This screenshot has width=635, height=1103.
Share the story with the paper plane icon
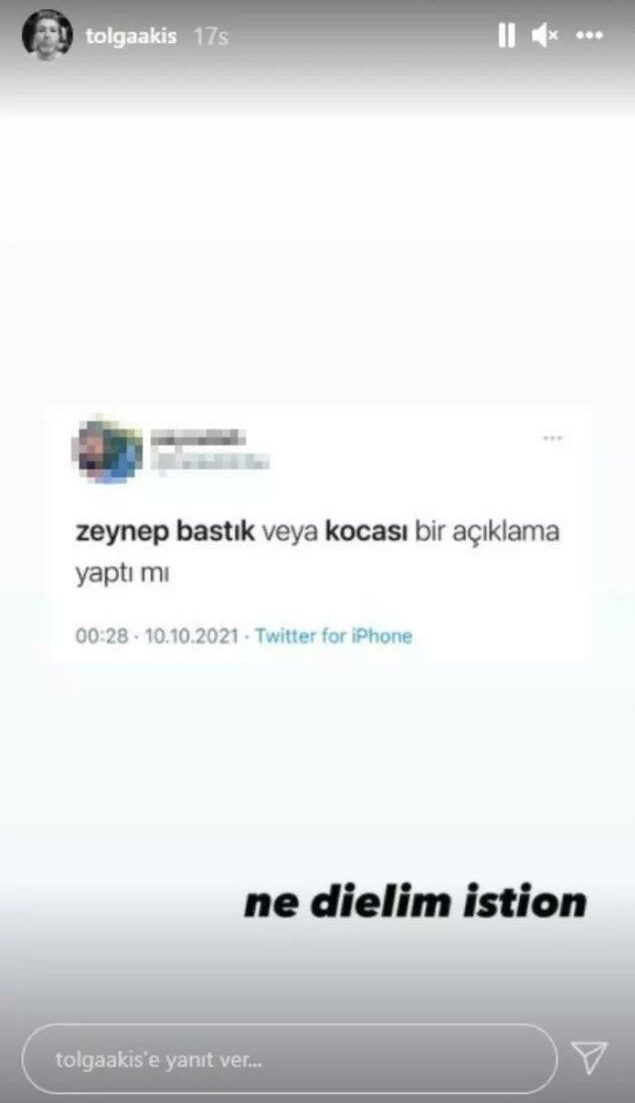click(589, 1057)
